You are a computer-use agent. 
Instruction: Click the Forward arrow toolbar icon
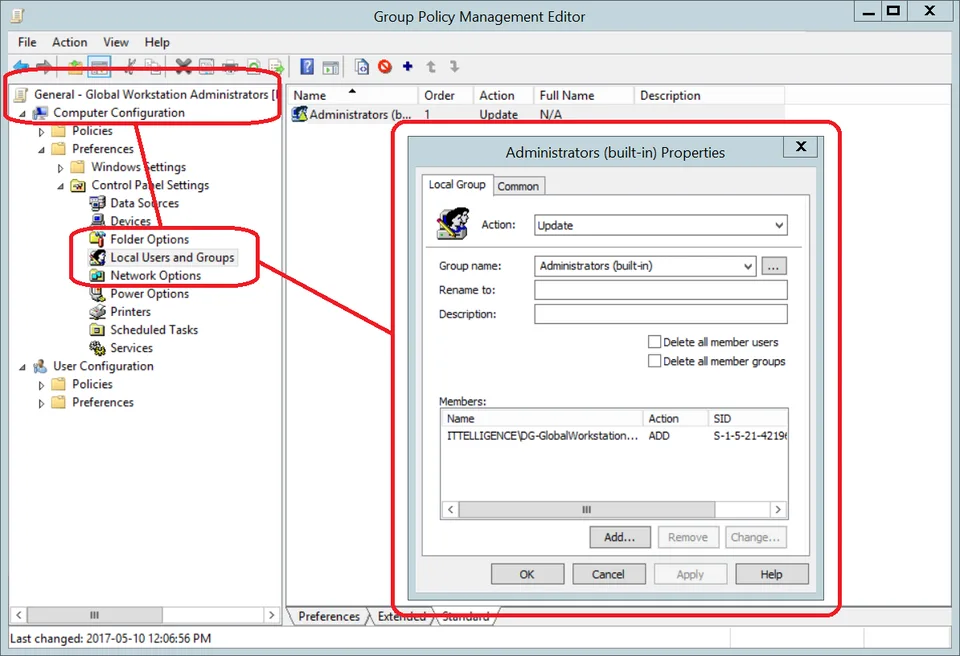pyautogui.click(x=44, y=66)
